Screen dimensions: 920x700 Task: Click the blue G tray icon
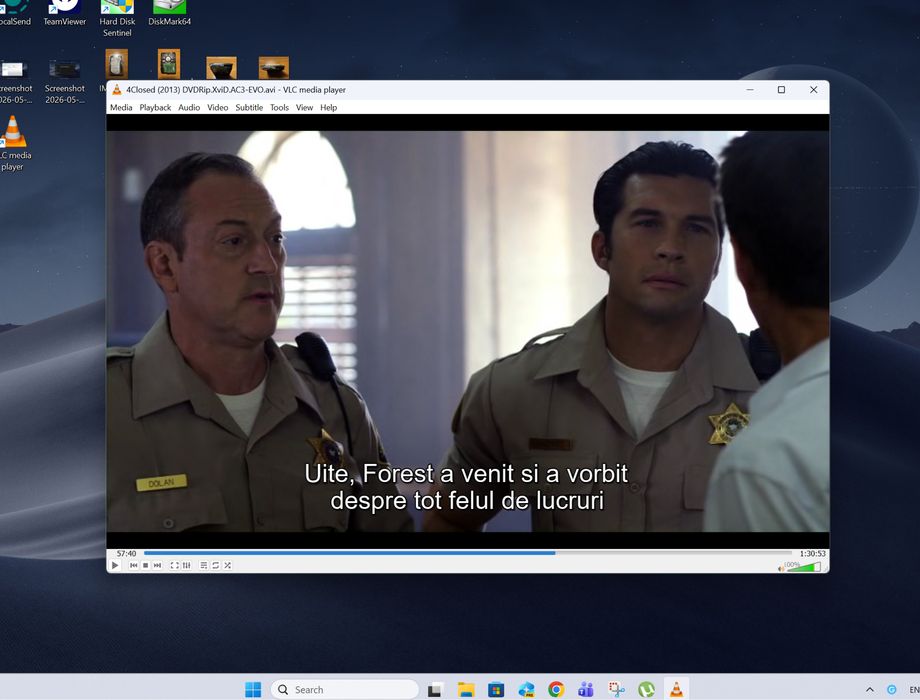coord(891,689)
